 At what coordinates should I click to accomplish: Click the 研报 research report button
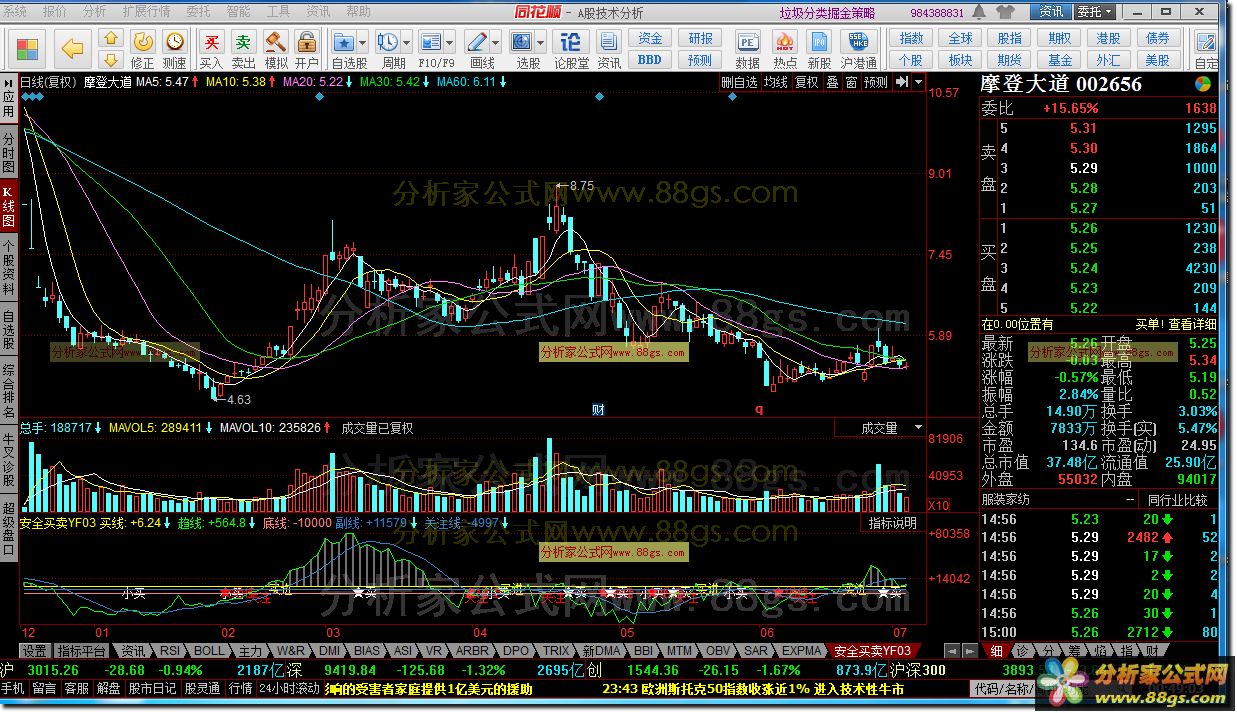coord(701,38)
